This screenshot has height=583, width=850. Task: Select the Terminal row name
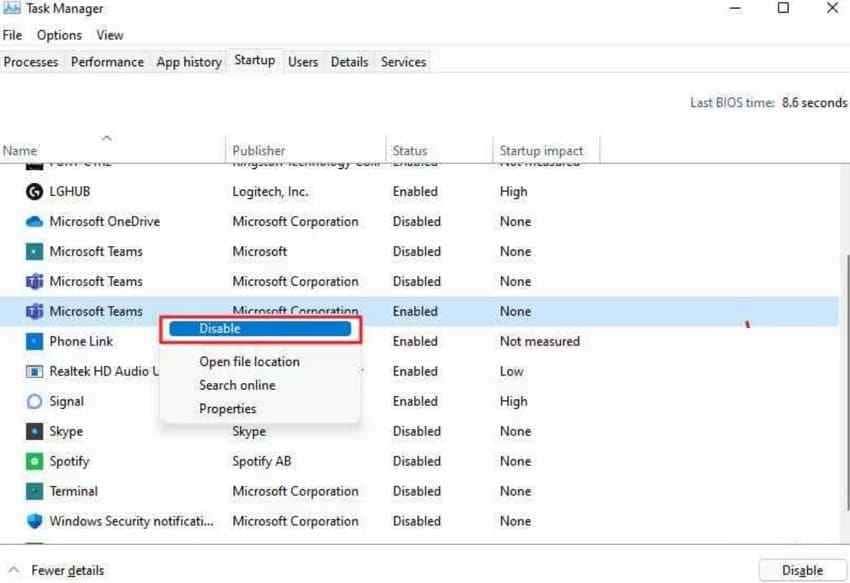[x=74, y=491]
